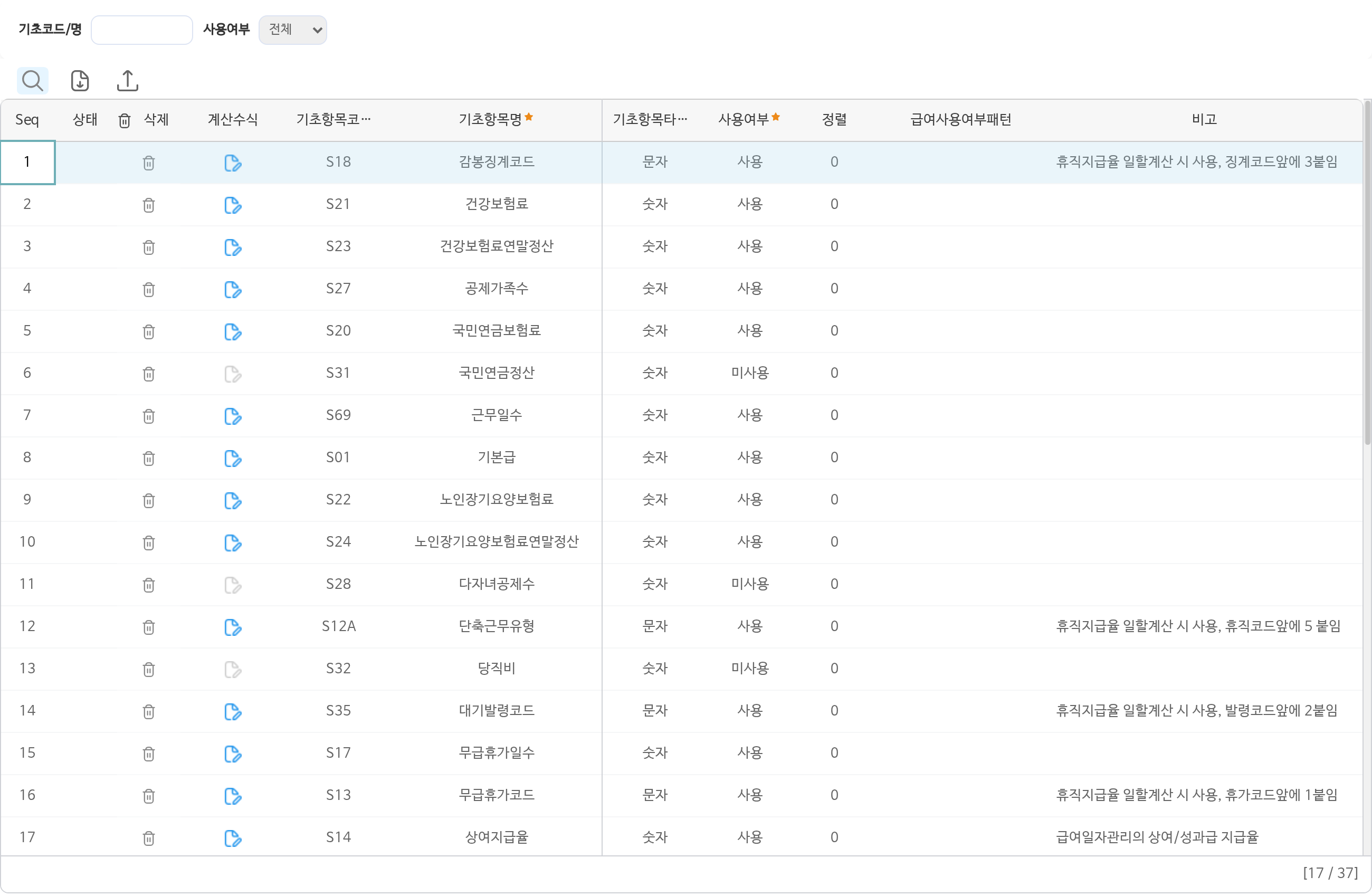
Task: Open formula editor for S12A 단축근무유형
Action: coord(233,627)
